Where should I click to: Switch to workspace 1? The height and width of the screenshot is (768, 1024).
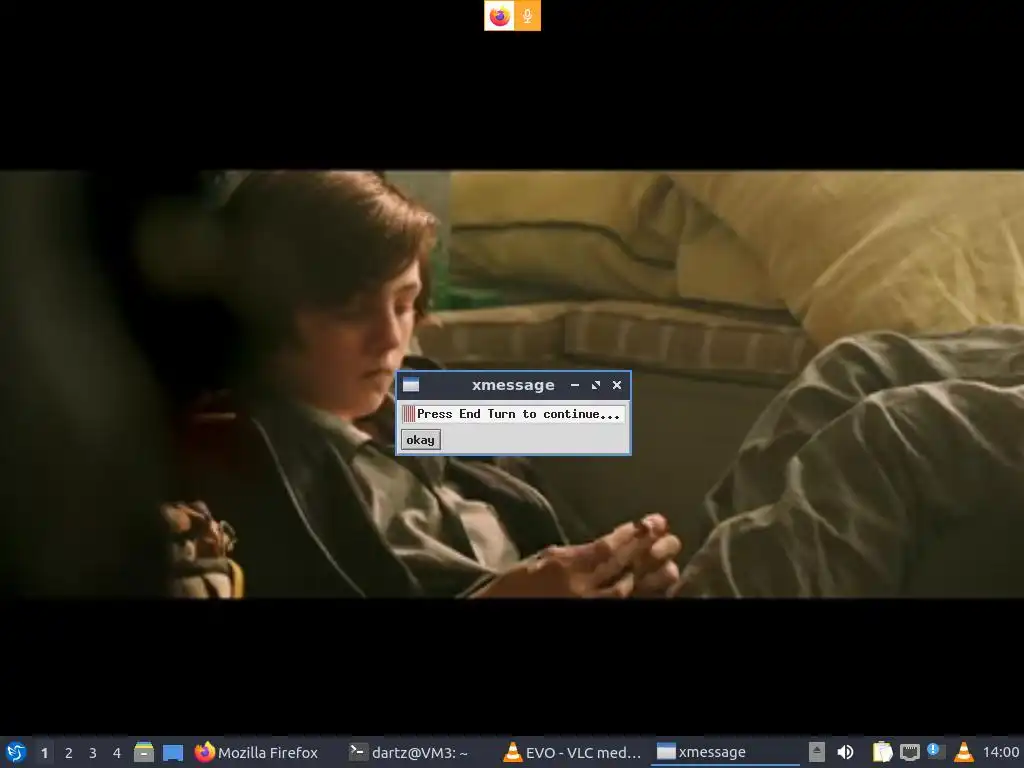click(44, 753)
